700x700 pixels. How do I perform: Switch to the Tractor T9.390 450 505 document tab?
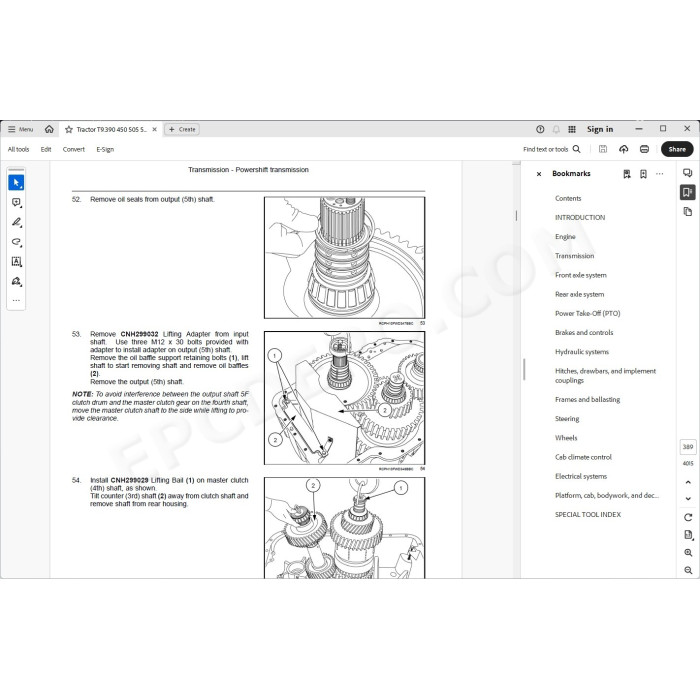point(111,129)
